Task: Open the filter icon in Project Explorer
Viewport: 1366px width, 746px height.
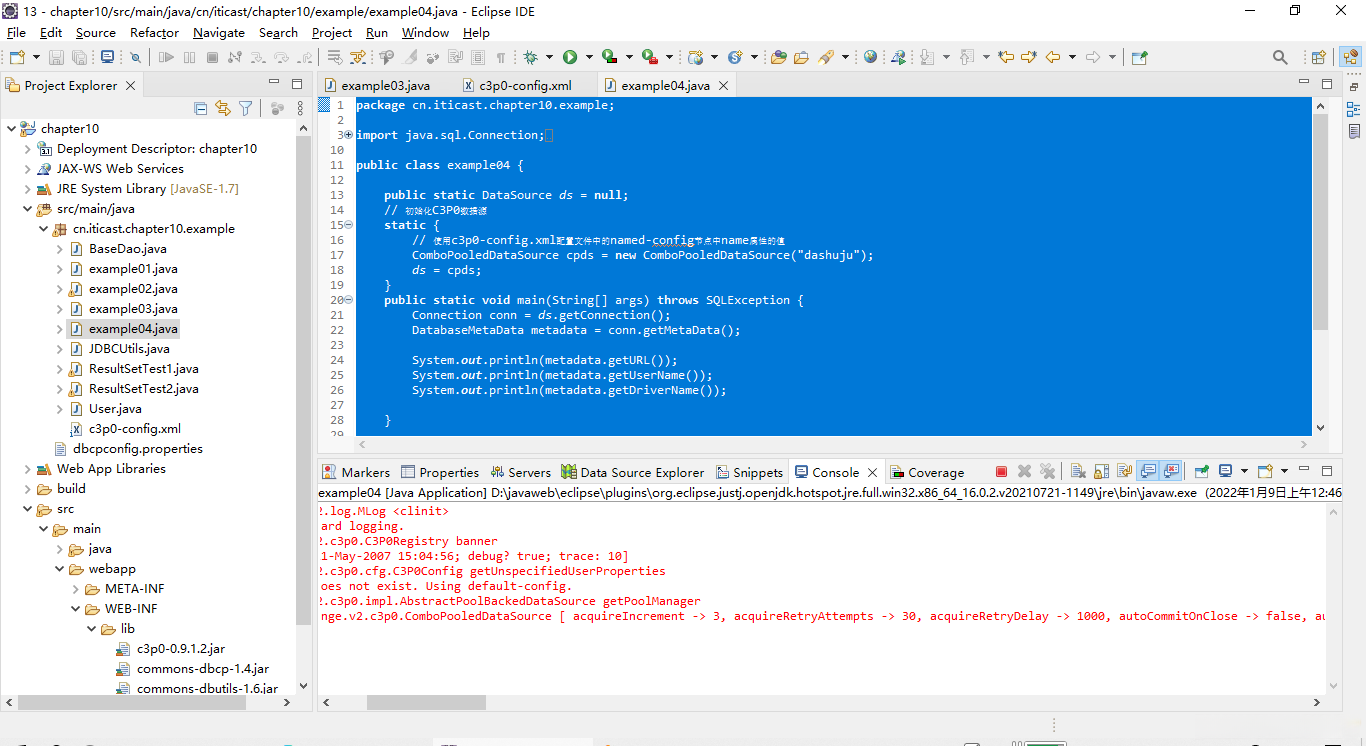Action: tap(245, 109)
